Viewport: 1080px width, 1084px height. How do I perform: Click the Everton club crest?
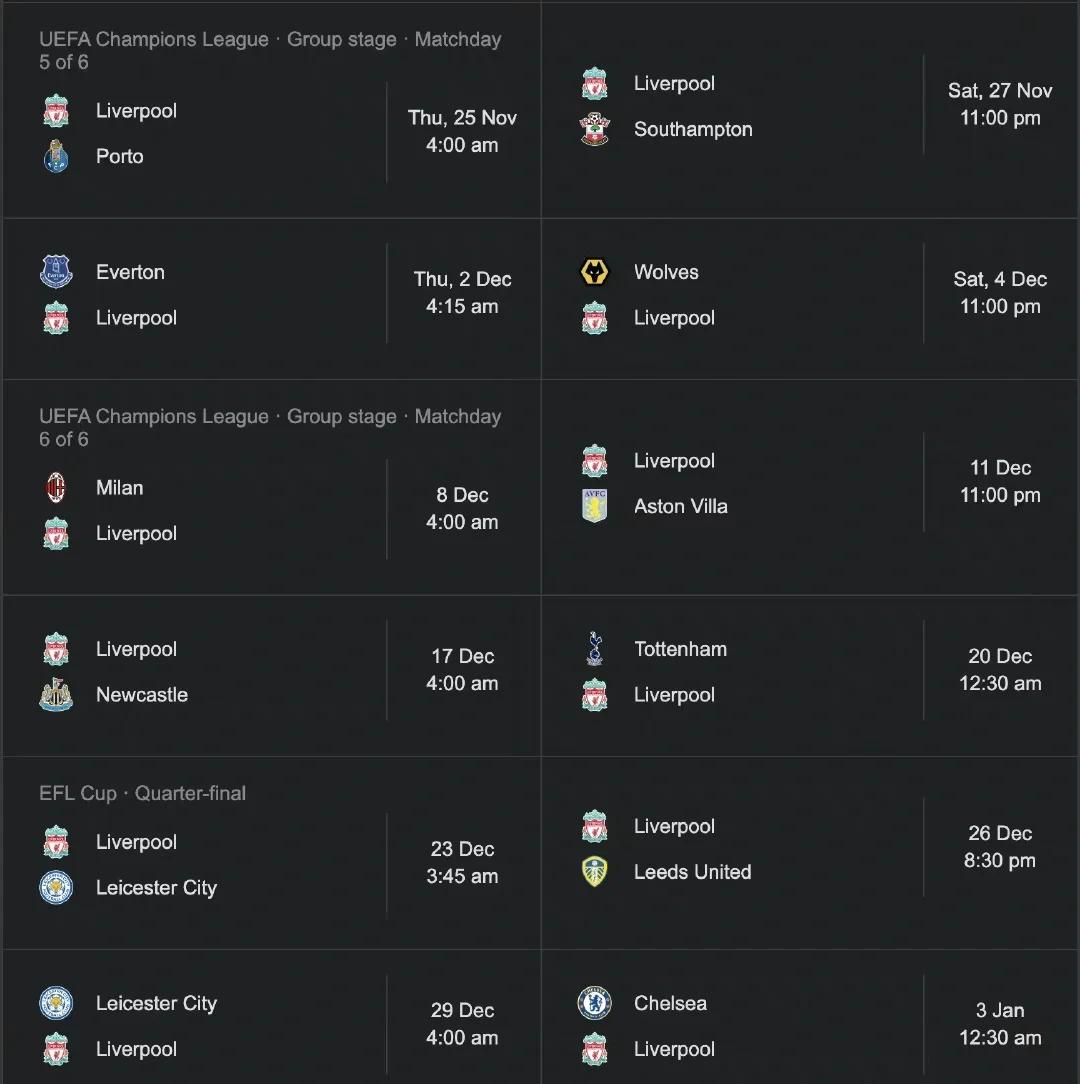pos(56,272)
